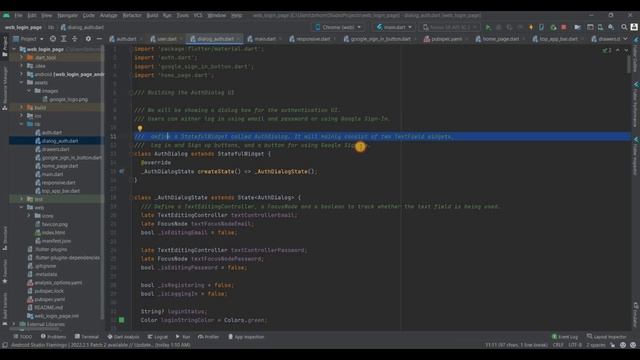640x360 pixels.
Task: Expand the test folder
Action: (22, 199)
